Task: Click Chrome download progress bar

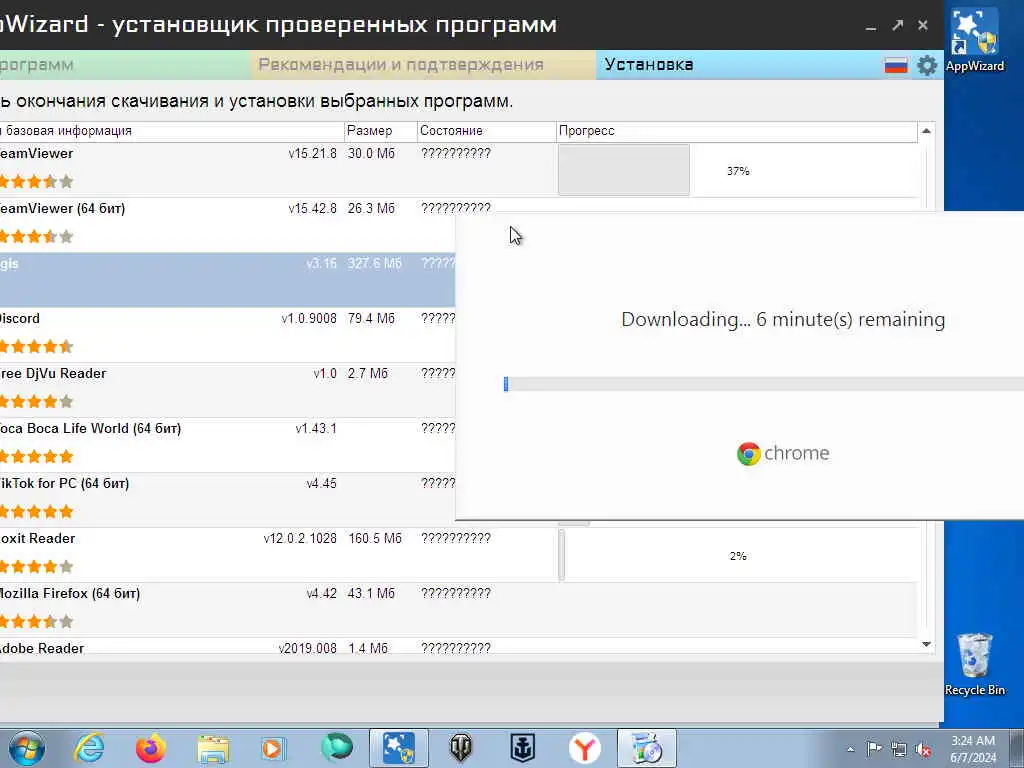Action: click(x=763, y=384)
